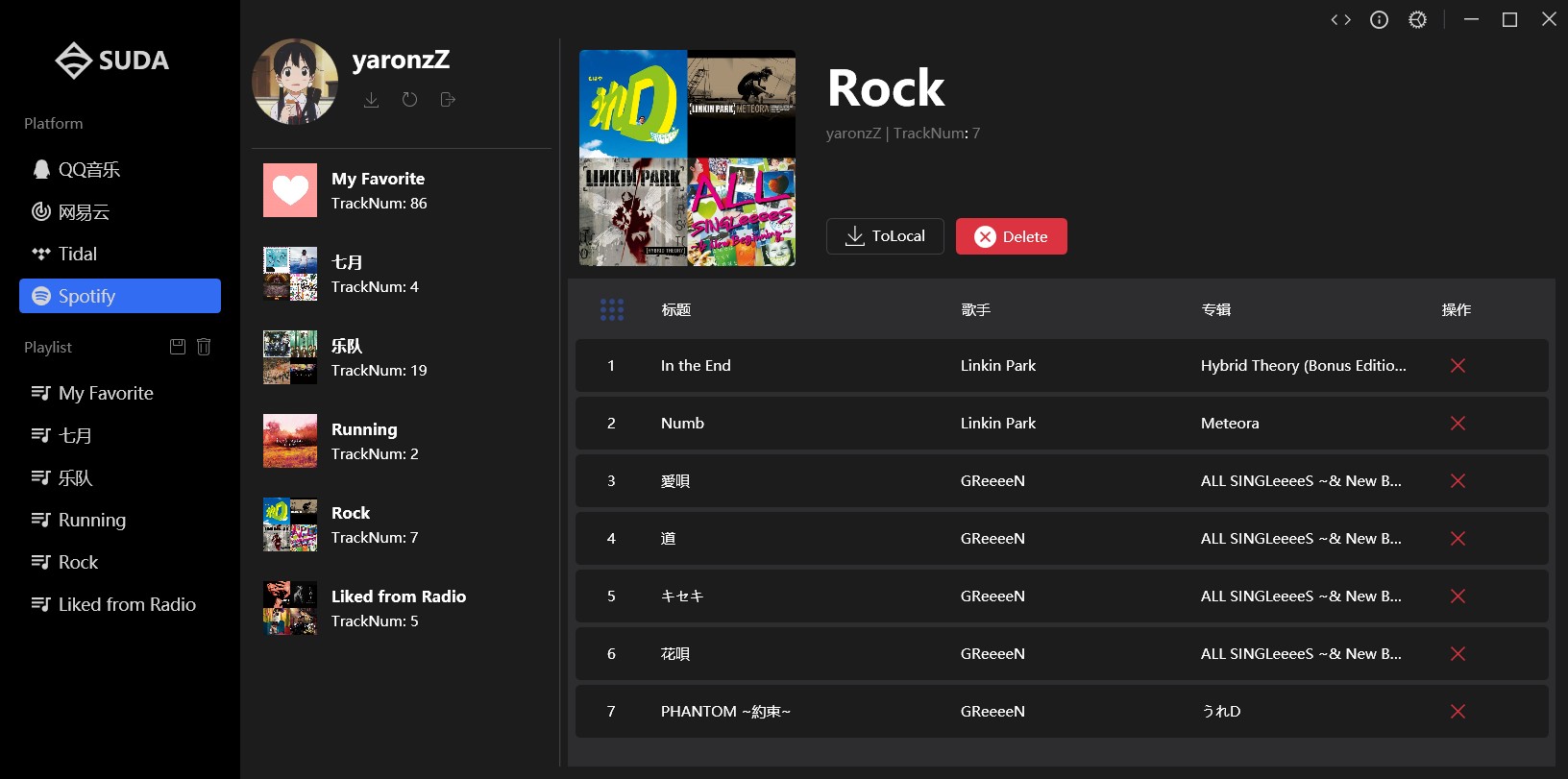Remove track キセキ
The width and height of the screenshot is (1568, 779).
coord(1458,596)
